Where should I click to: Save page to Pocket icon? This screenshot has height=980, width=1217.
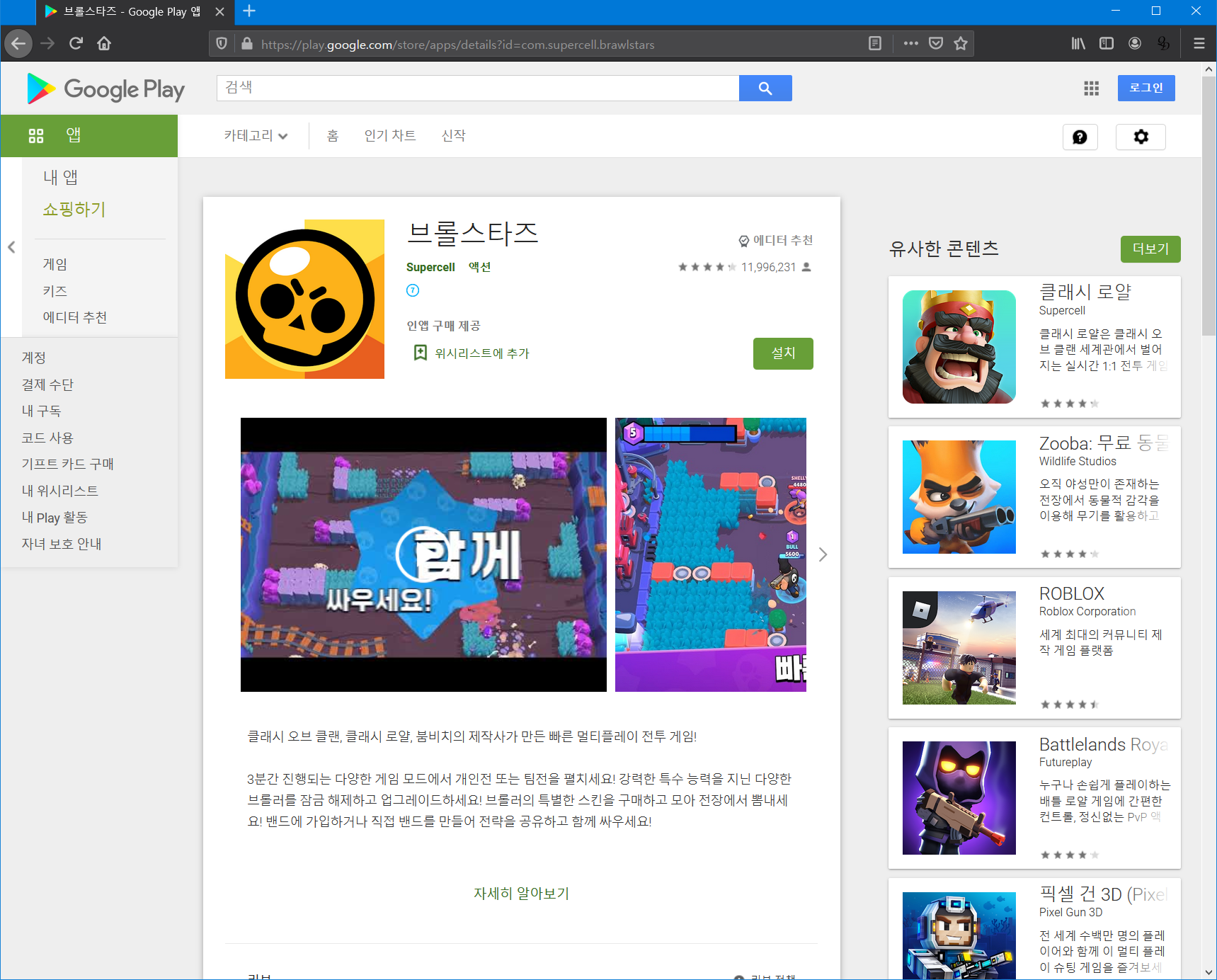[x=936, y=44]
